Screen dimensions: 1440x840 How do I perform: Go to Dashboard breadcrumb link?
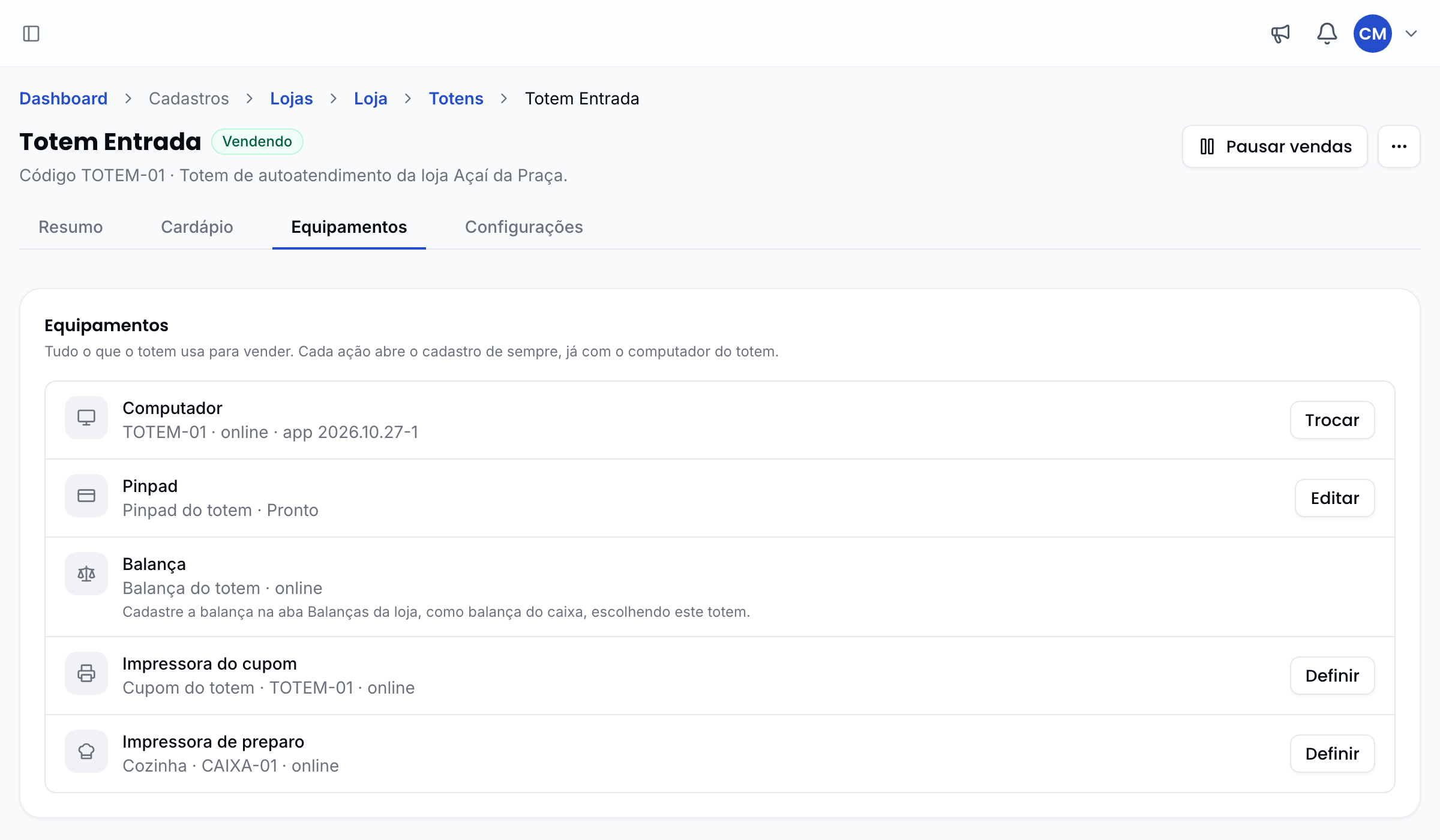[64, 98]
